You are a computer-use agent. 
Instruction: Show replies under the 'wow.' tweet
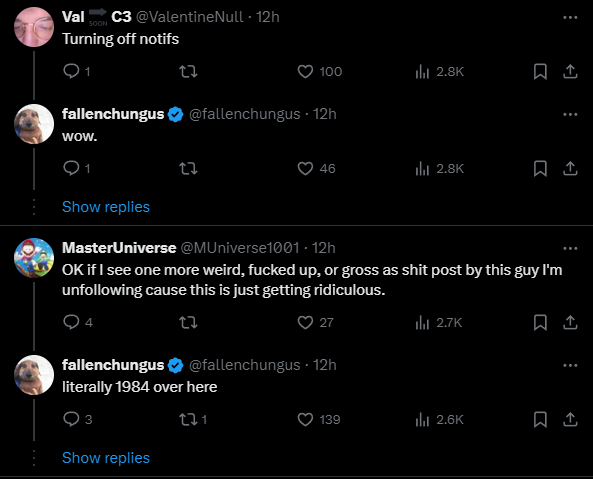106,207
